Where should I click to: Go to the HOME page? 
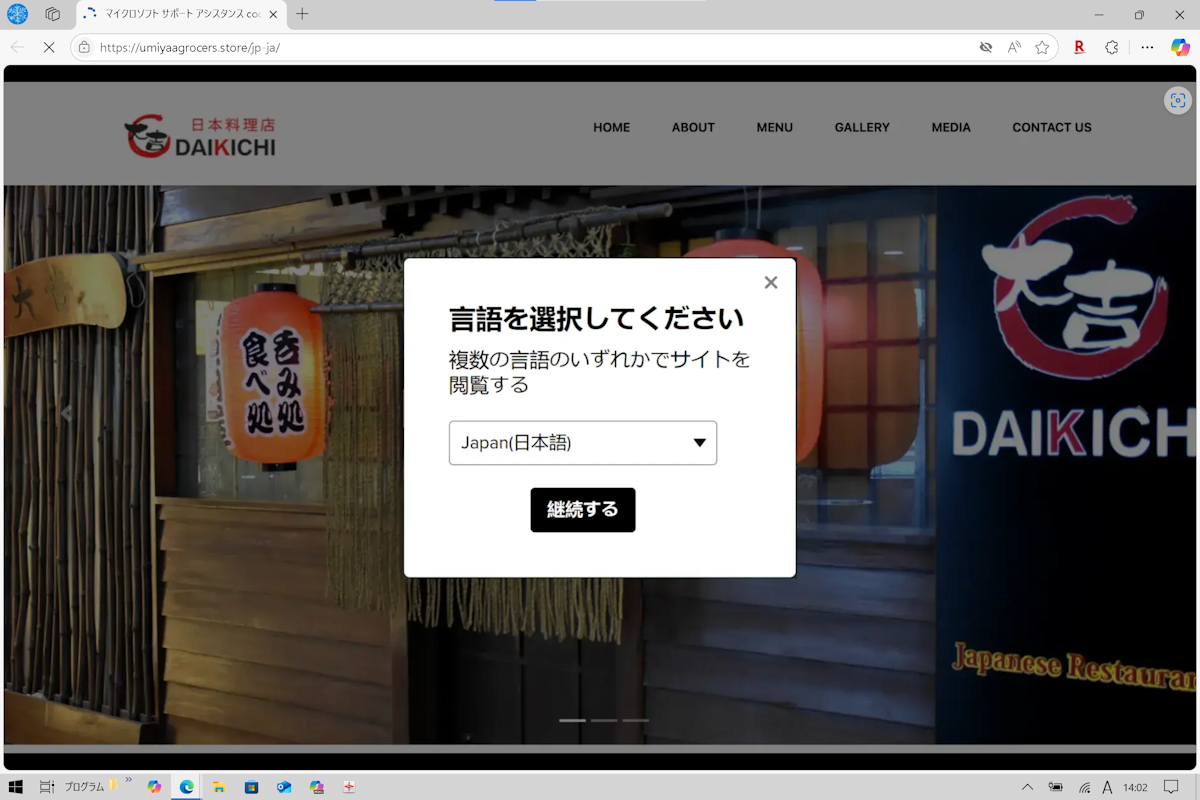pyautogui.click(x=612, y=128)
